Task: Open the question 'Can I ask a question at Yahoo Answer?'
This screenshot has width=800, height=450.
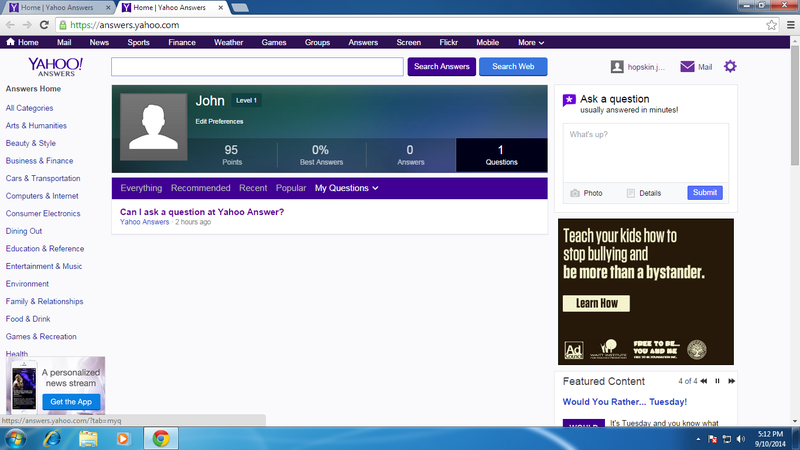Action: [x=202, y=212]
